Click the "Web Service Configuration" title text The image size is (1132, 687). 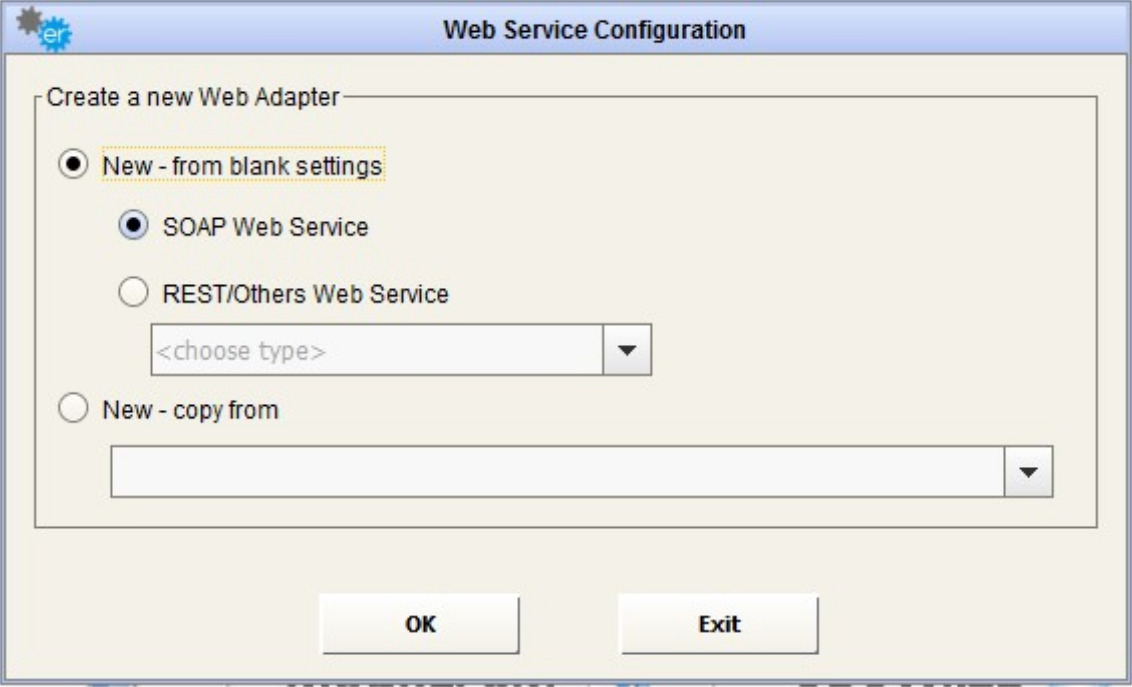click(x=595, y=31)
